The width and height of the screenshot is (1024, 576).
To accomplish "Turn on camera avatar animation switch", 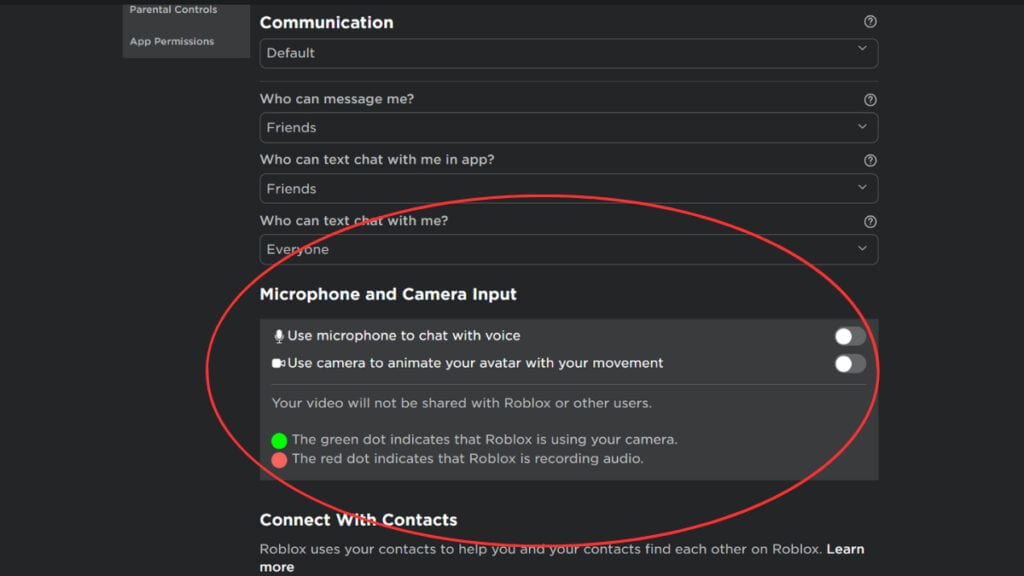I will click(849, 364).
